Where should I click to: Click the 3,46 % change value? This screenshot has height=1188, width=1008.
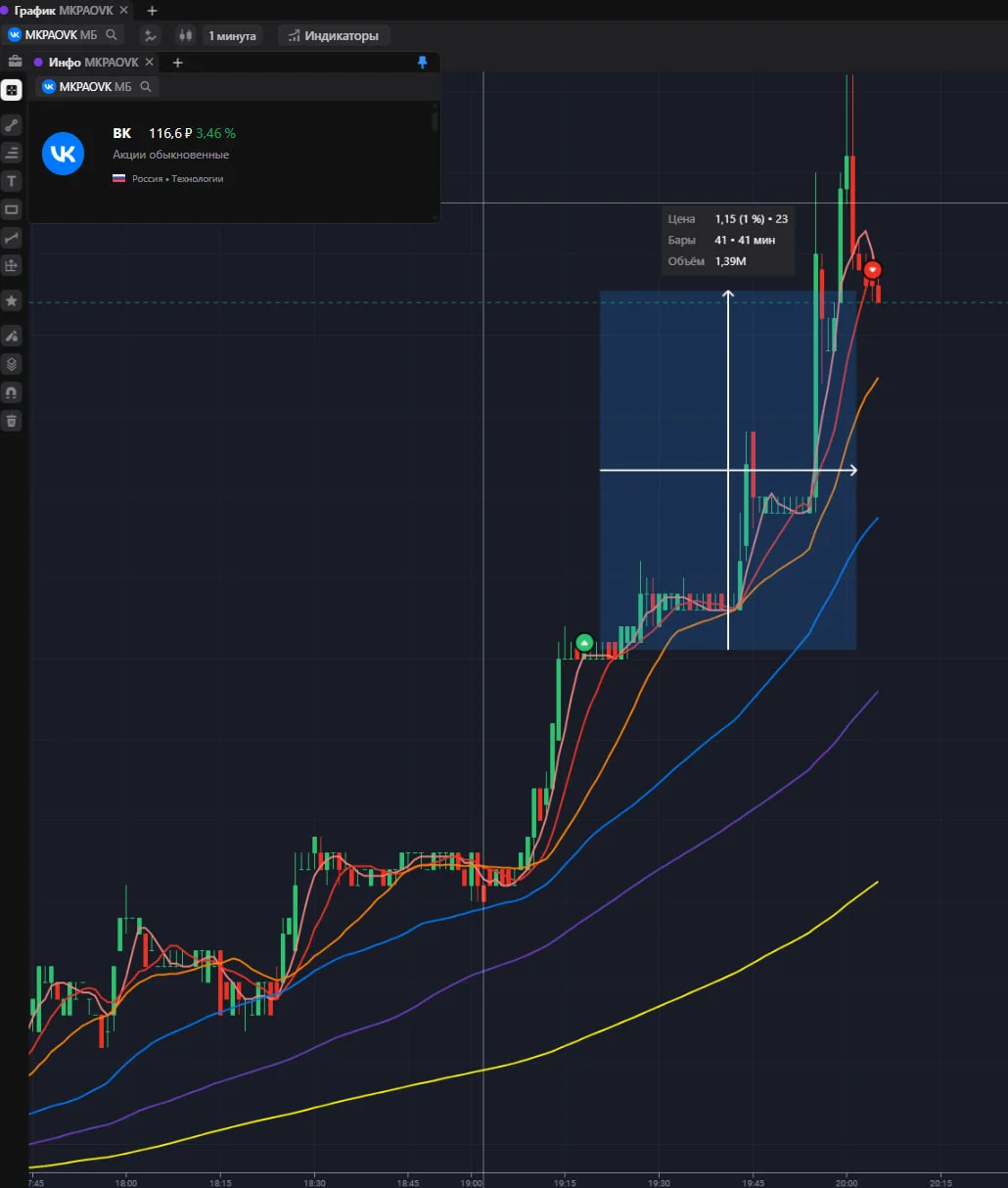(215, 133)
